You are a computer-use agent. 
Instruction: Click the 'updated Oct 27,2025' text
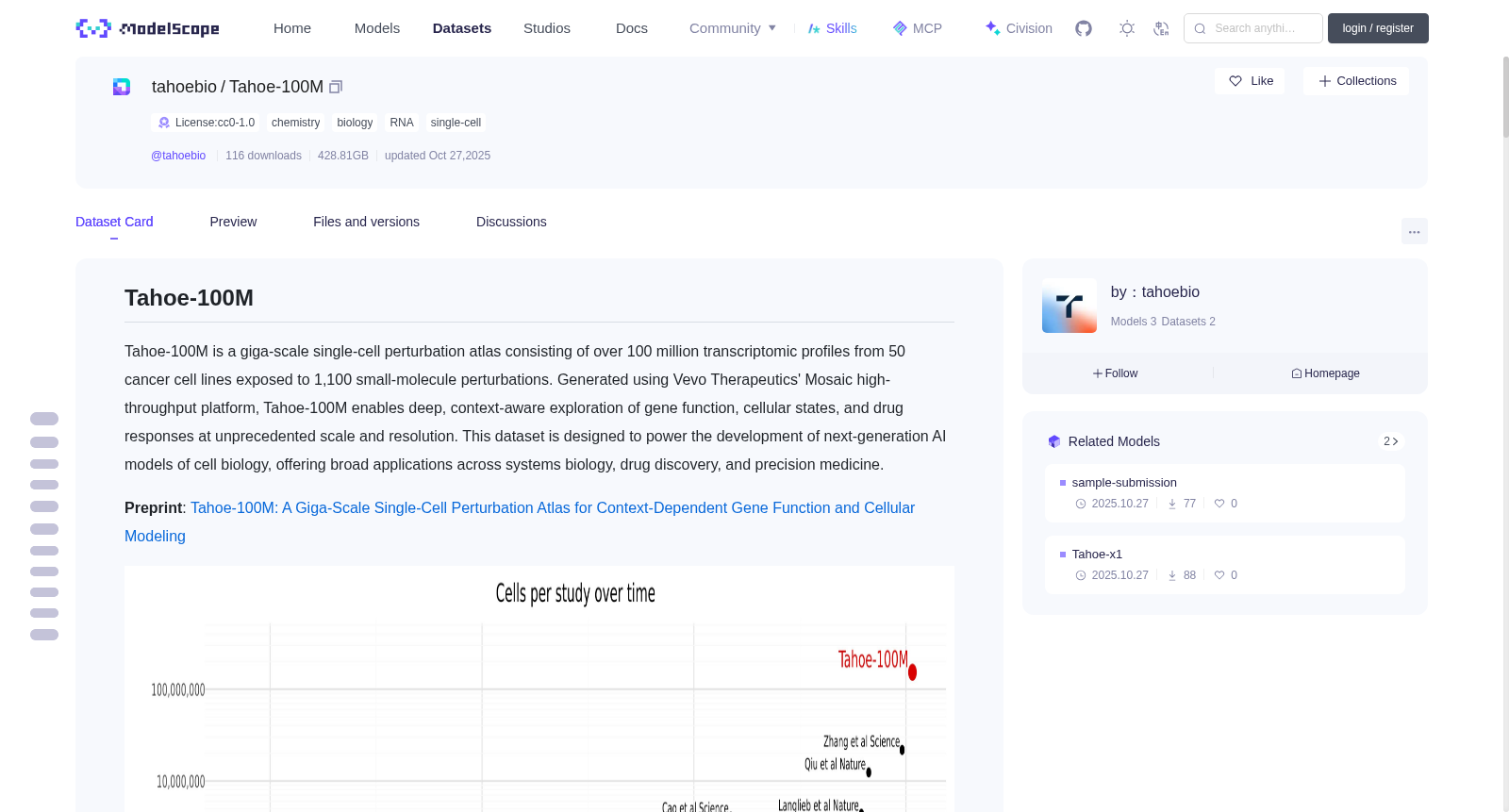(438, 156)
